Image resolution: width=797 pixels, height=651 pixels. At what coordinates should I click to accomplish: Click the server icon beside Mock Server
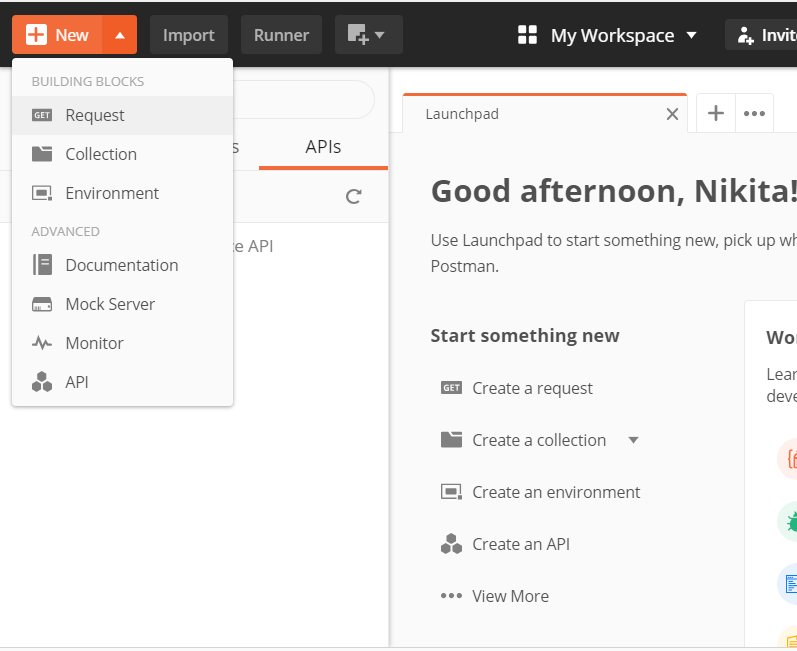42,304
